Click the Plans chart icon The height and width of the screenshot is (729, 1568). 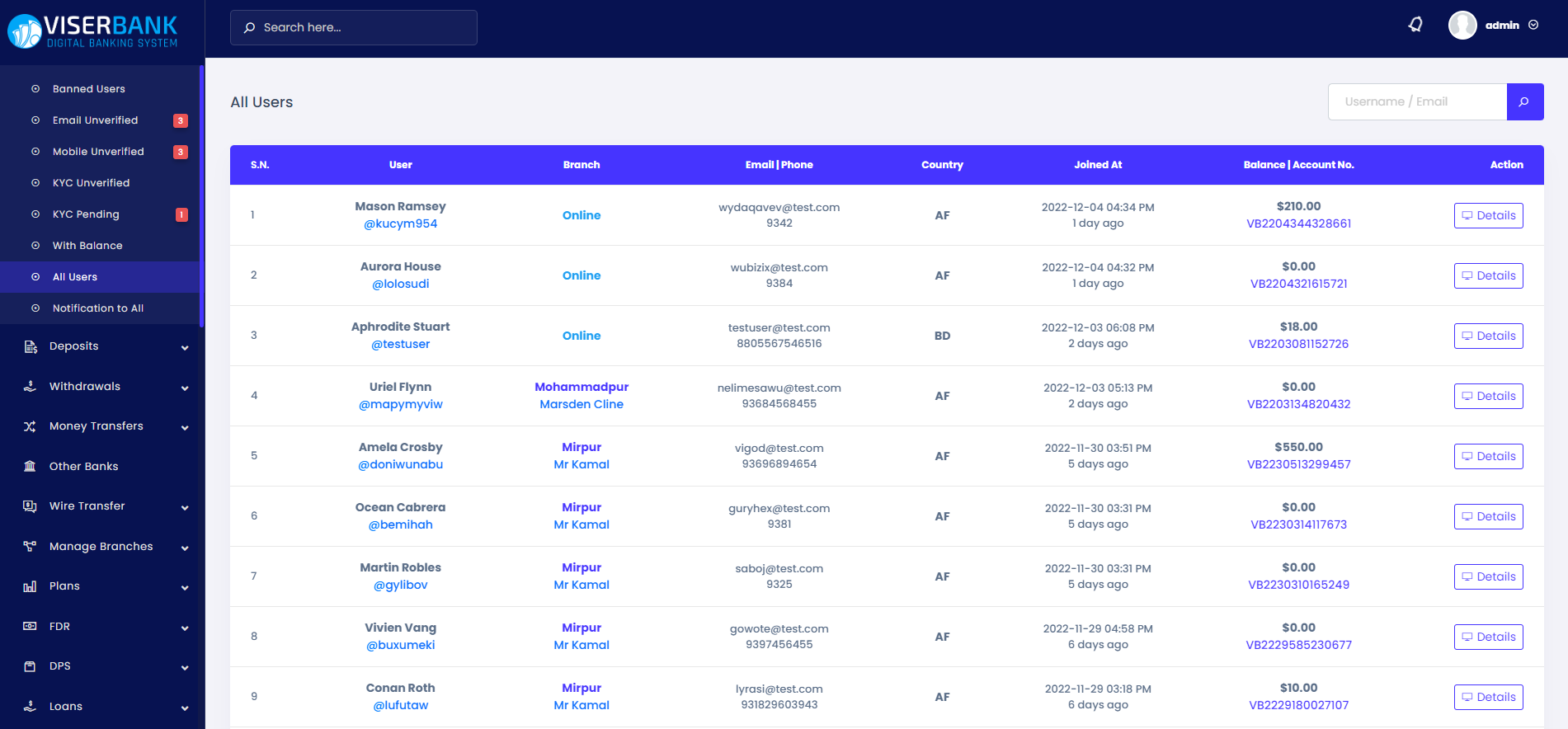coord(30,586)
